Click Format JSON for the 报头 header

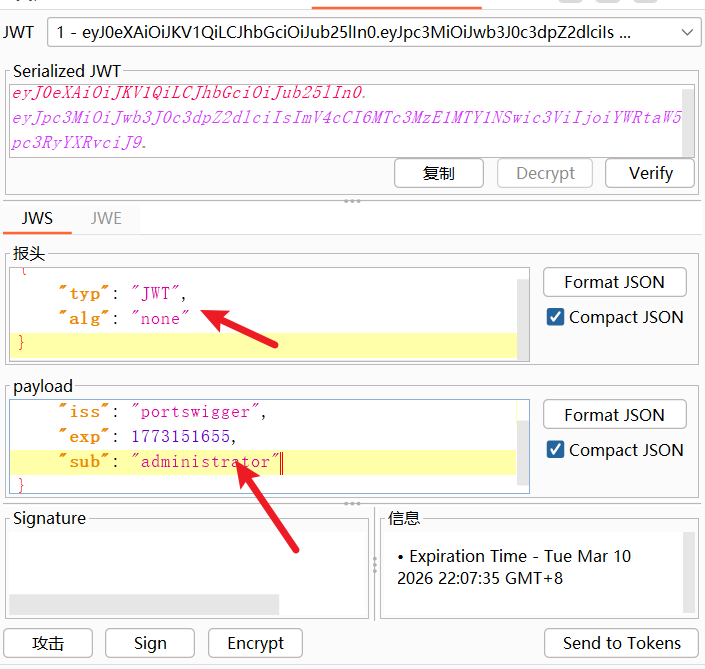(614, 282)
